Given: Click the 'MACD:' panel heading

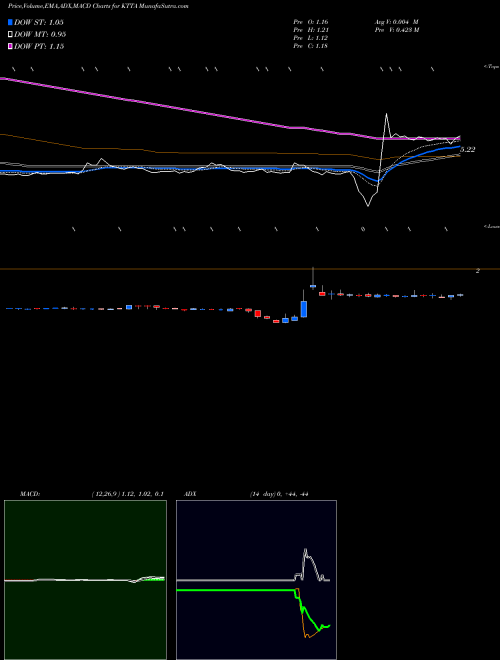Looking at the screenshot, I should pyautogui.click(x=30, y=494).
